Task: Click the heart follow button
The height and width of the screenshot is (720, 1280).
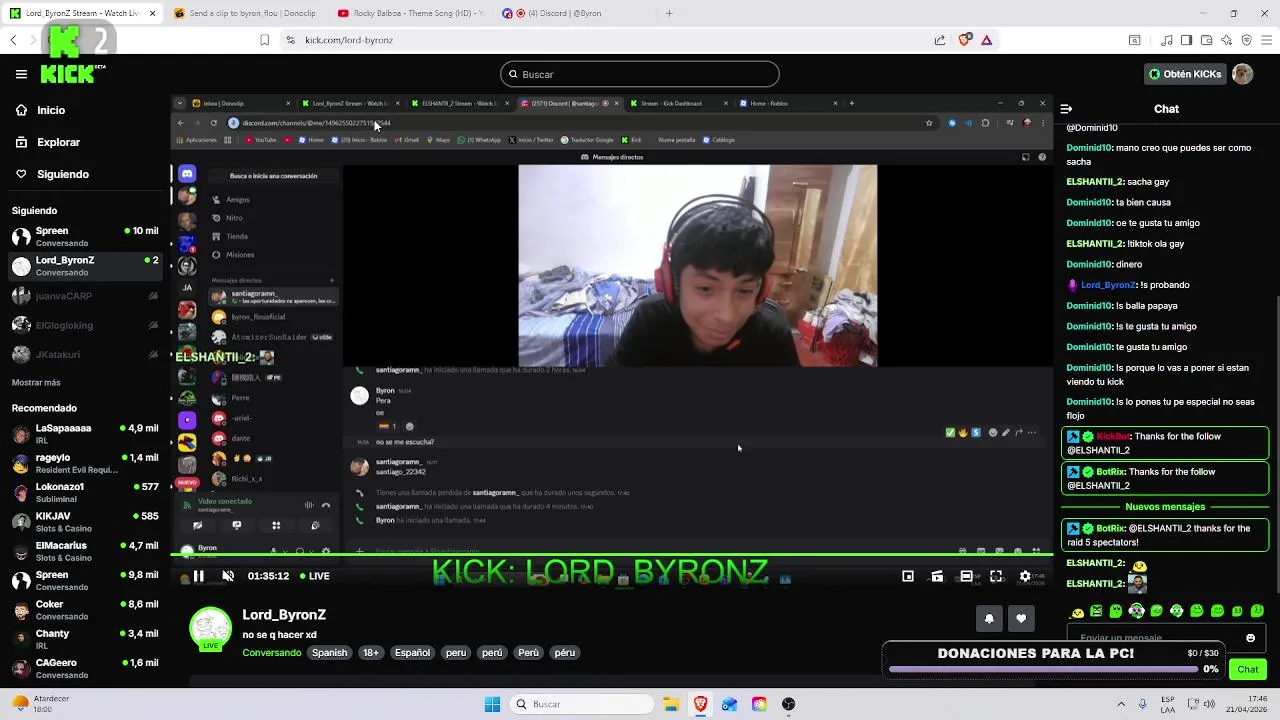Action: click(1021, 619)
